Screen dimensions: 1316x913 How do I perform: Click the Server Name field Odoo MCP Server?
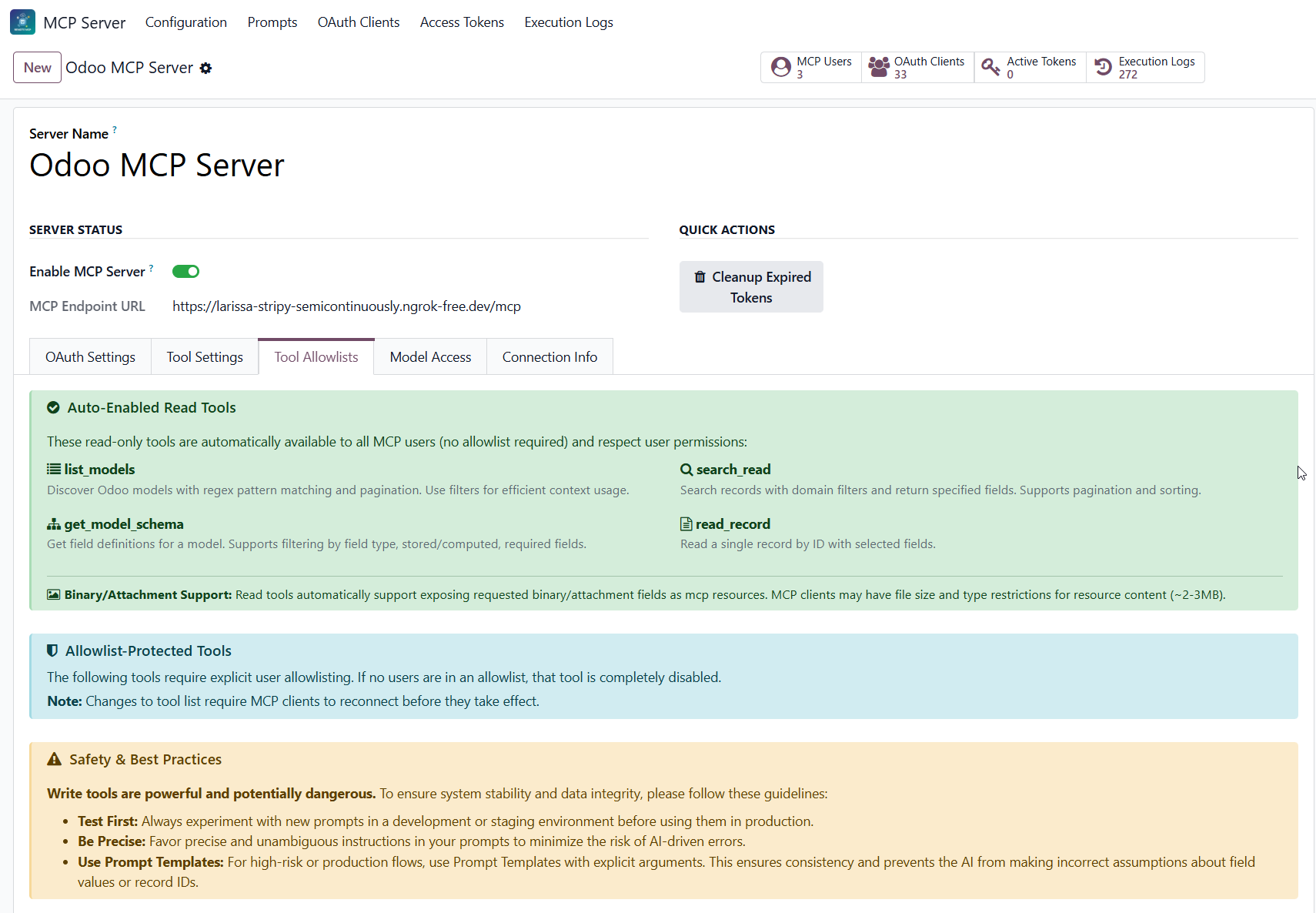(157, 166)
